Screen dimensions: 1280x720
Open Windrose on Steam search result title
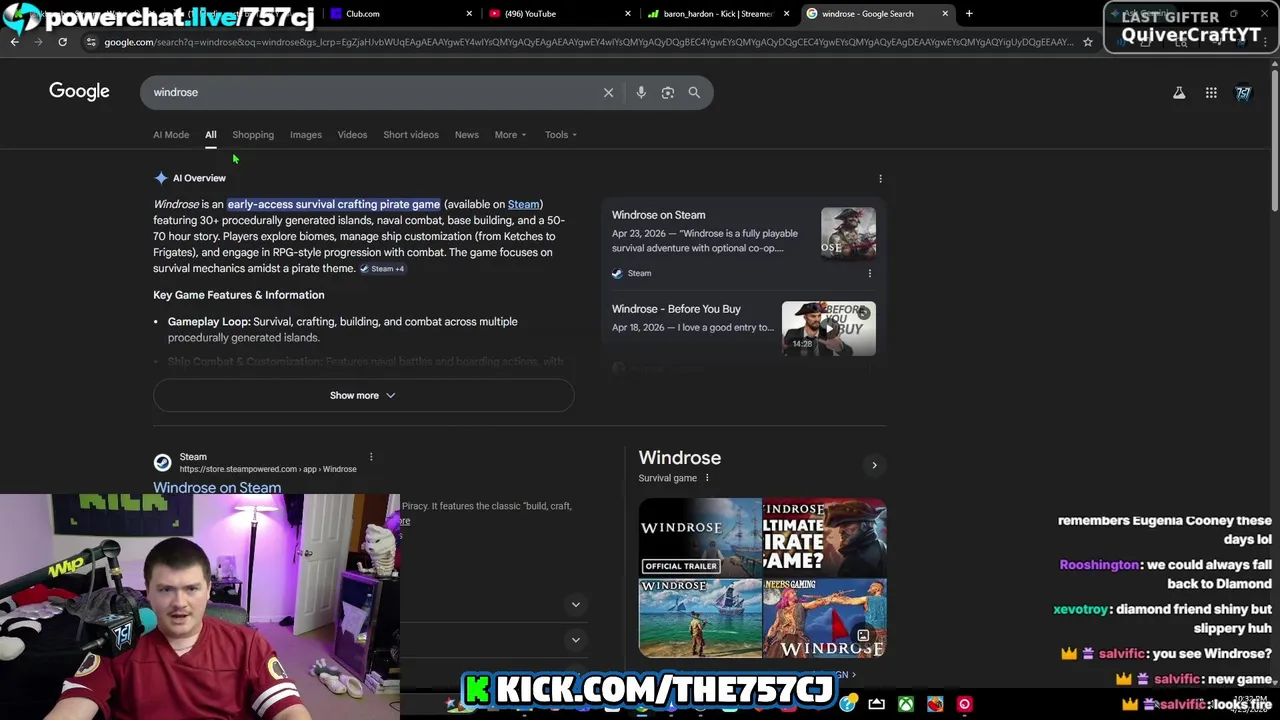(217, 488)
